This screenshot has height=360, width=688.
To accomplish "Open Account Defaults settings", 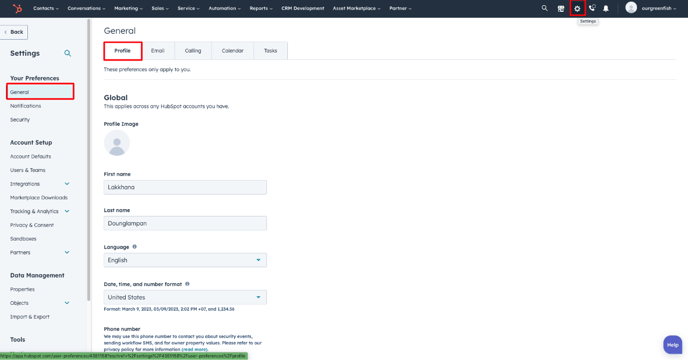I will click(30, 156).
